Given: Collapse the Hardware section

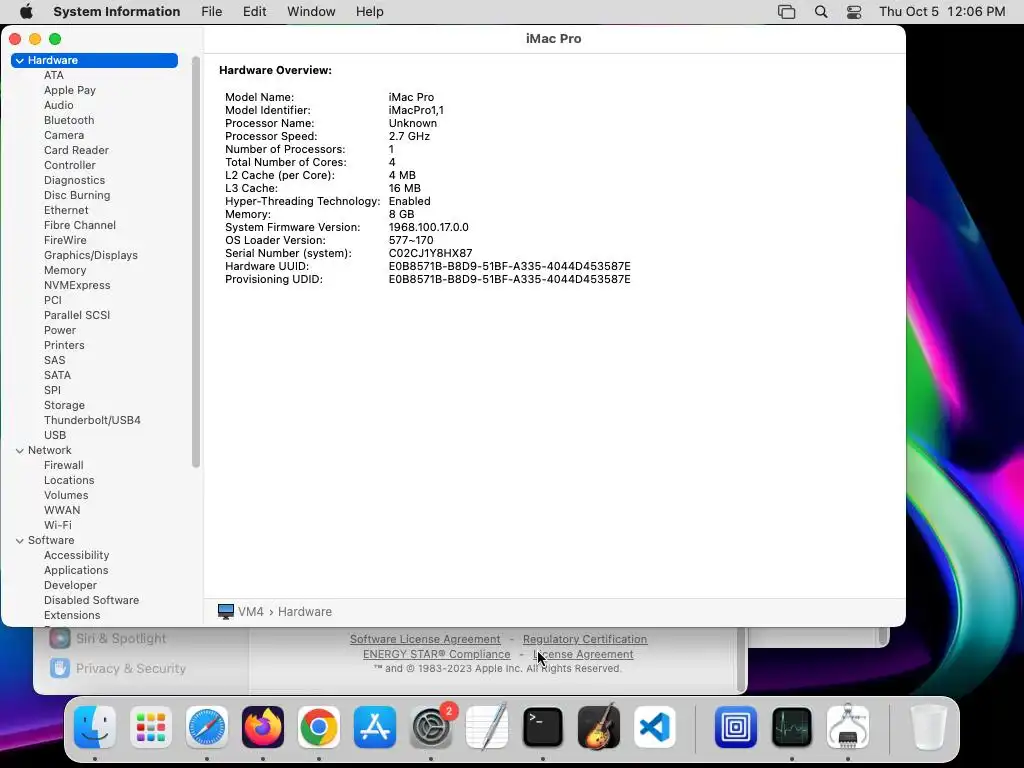Looking at the screenshot, I should click(20, 61).
